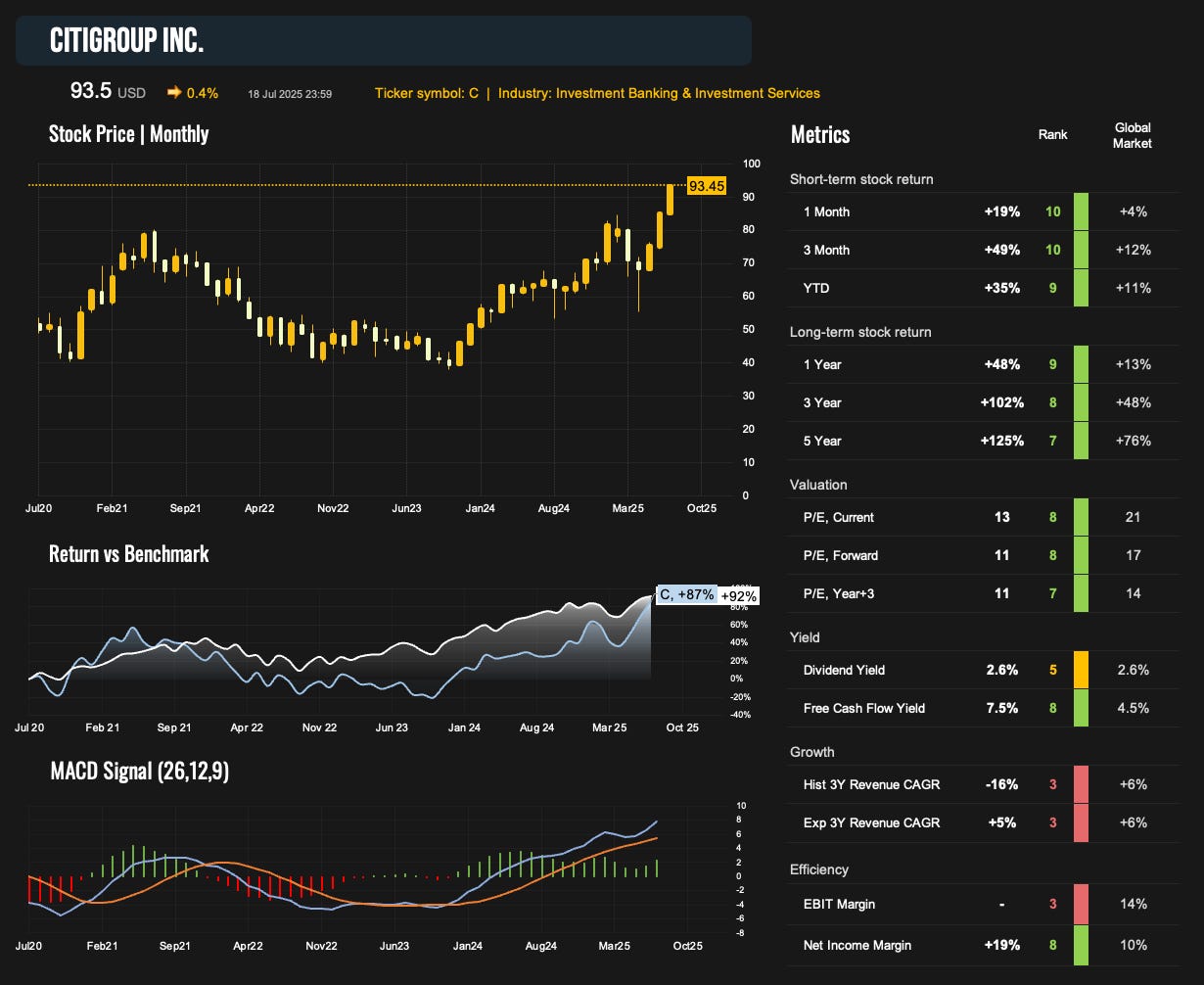Click the 7.5% Free Cash Flow Yield value
The image size is (1204, 985).
coord(1002,708)
